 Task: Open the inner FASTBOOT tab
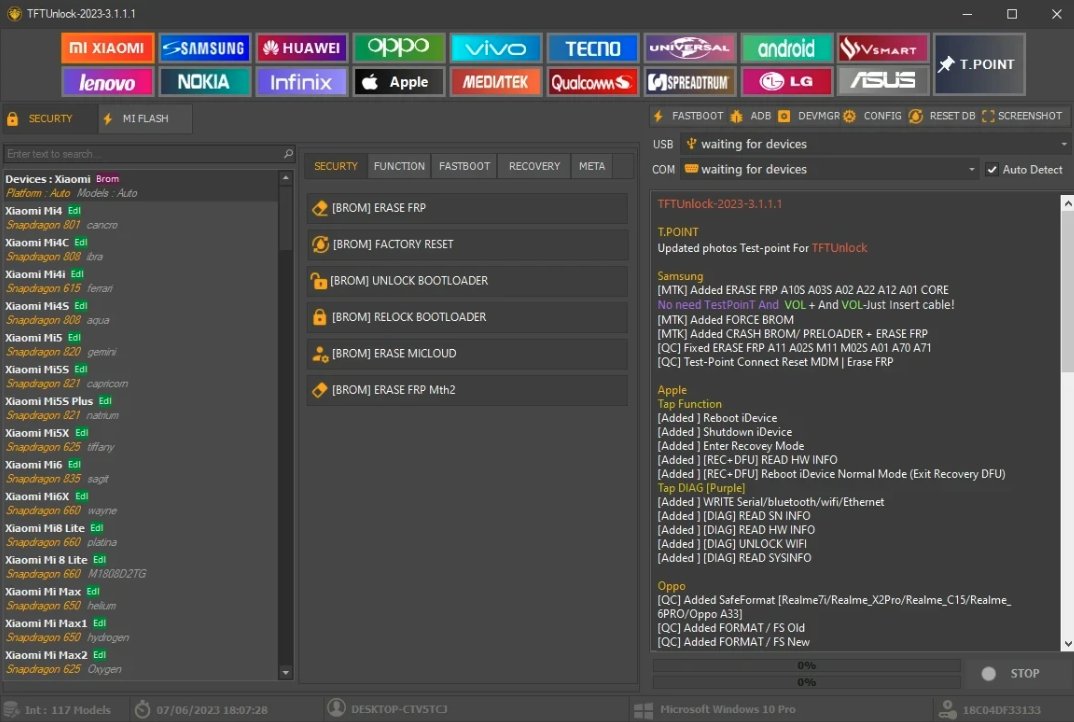tap(464, 166)
